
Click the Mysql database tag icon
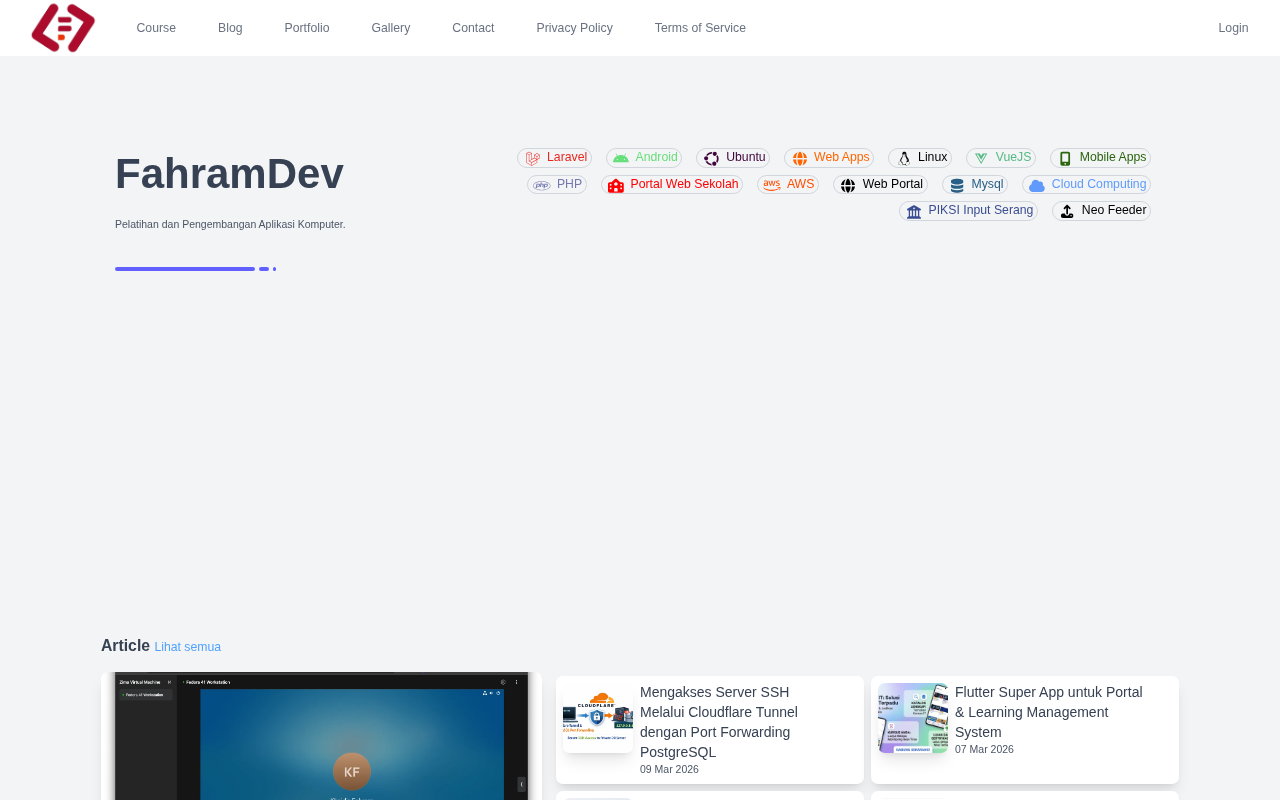pyautogui.click(x=957, y=185)
